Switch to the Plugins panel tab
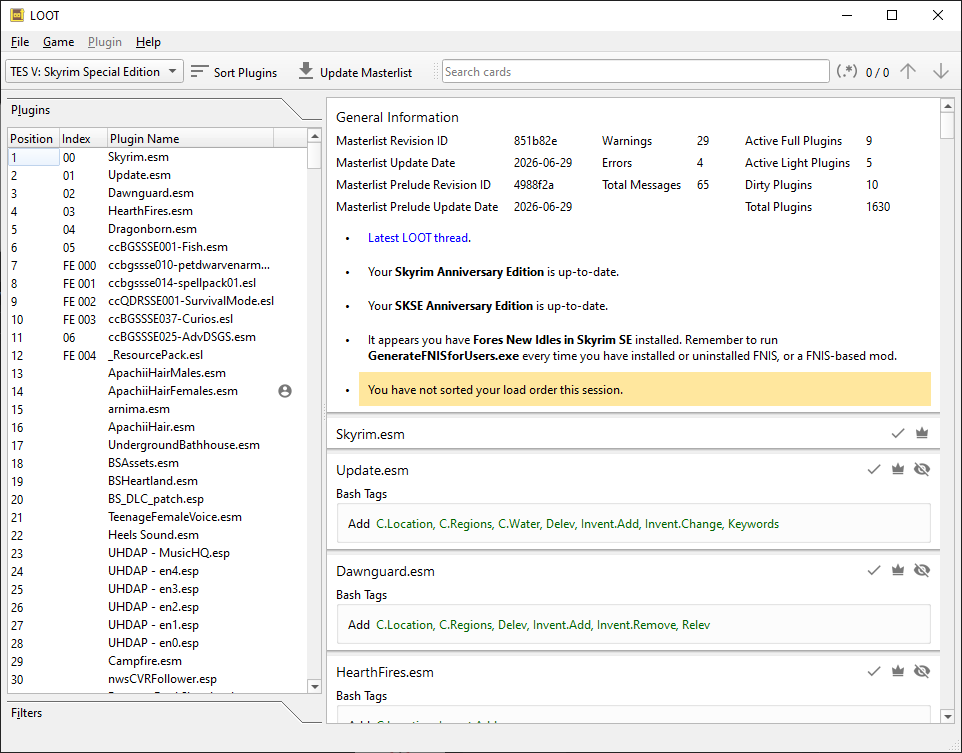 (31, 110)
